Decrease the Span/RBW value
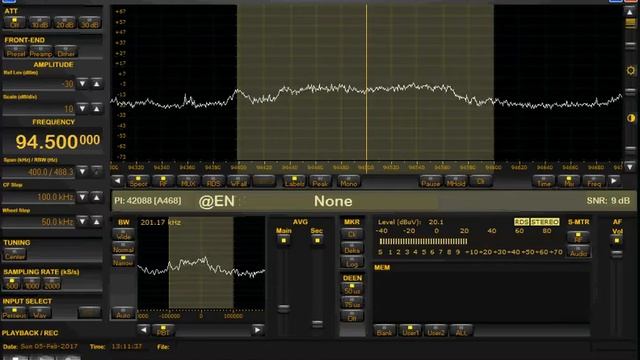 click(x=82, y=171)
